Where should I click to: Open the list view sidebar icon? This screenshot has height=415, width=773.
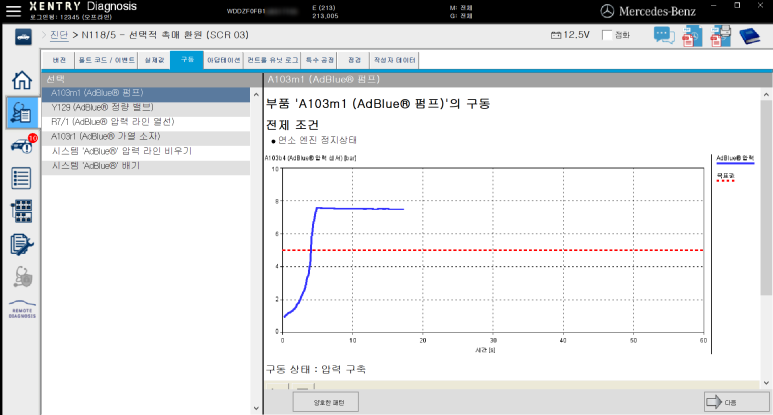21,178
